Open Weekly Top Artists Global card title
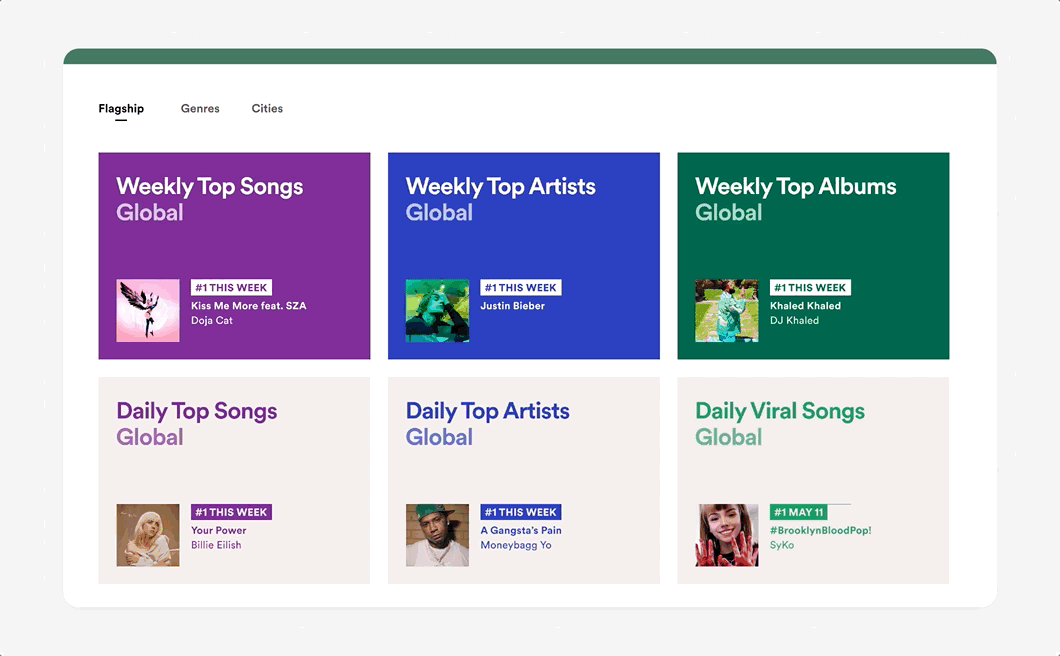Viewport: 1060px width, 656px height. coord(500,199)
